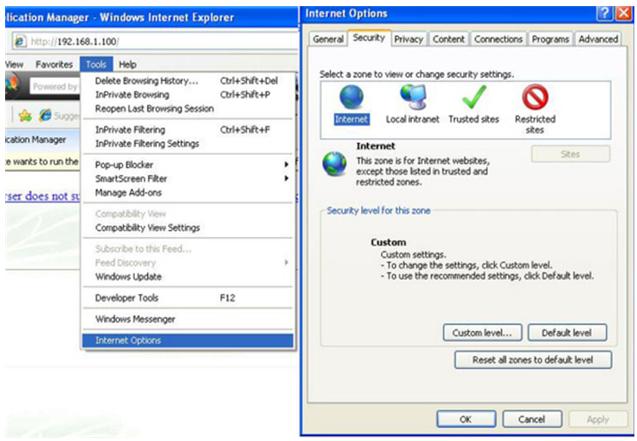Reset all zones to default level
The image size is (637, 441).
[533, 360]
